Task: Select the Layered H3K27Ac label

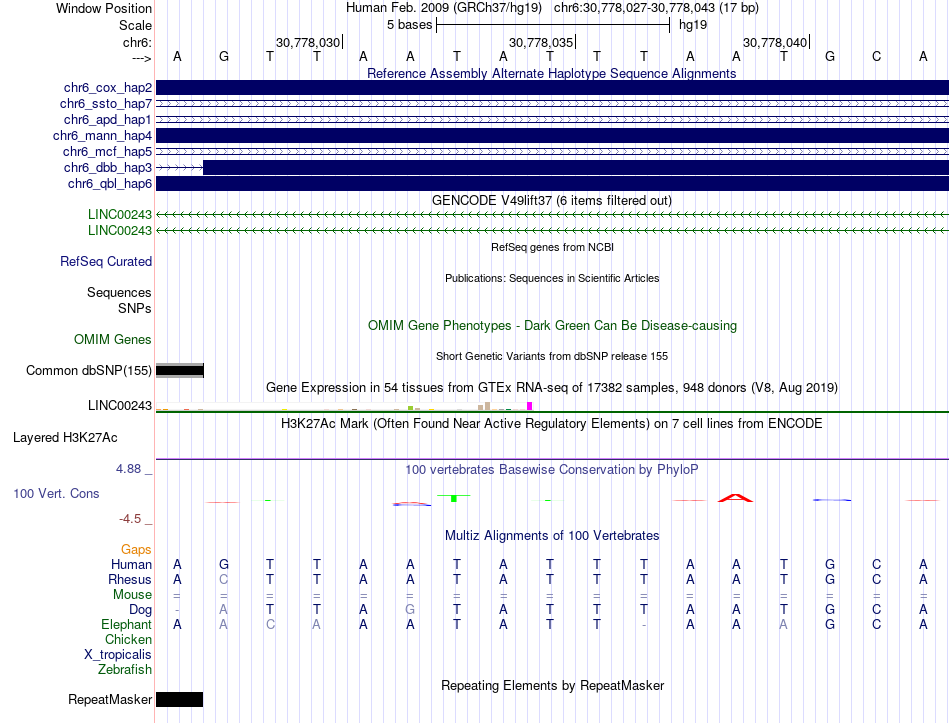Action: point(65,438)
